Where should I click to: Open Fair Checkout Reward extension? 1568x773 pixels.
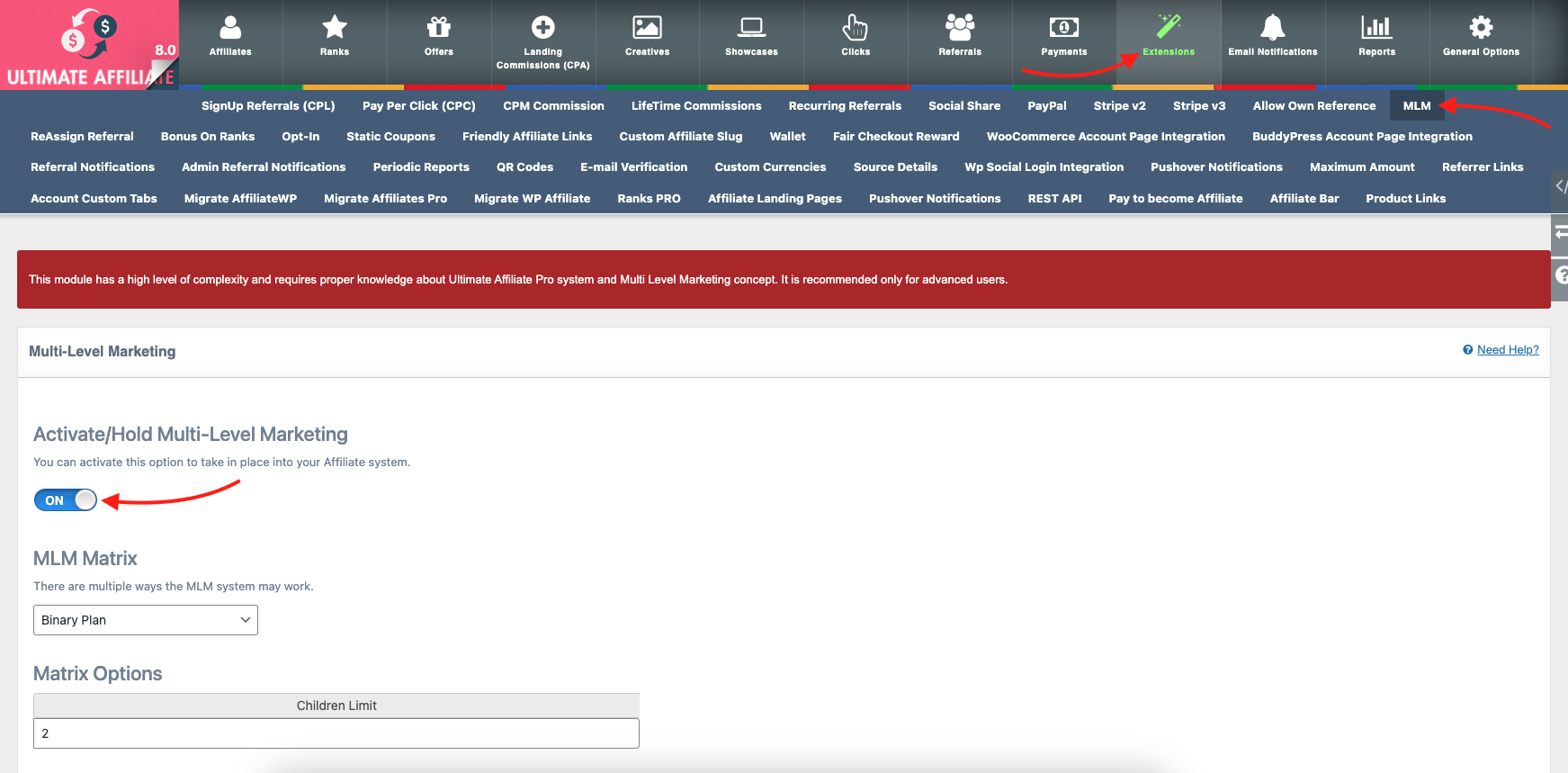tap(896, 137)
